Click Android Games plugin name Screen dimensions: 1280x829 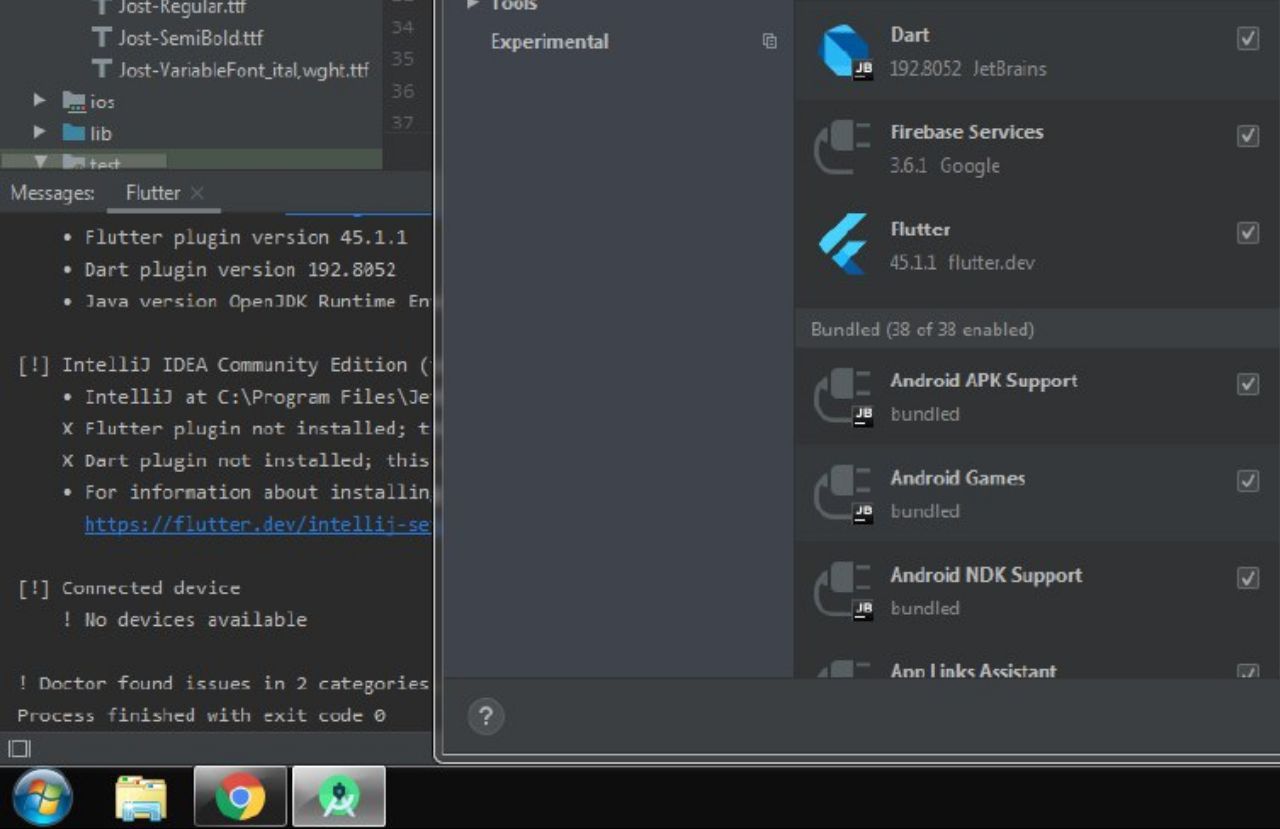[x=958, y=478]
